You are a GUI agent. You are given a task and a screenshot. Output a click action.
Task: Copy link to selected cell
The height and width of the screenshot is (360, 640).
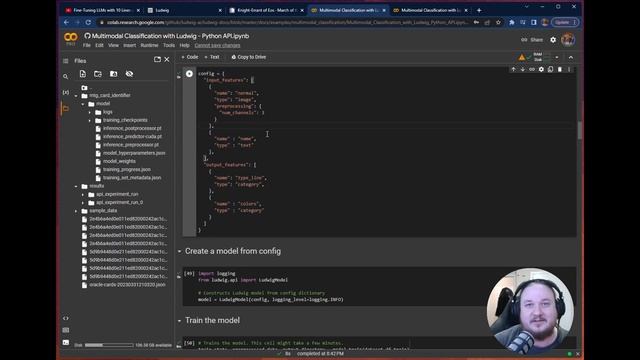(x=532, y=69)
